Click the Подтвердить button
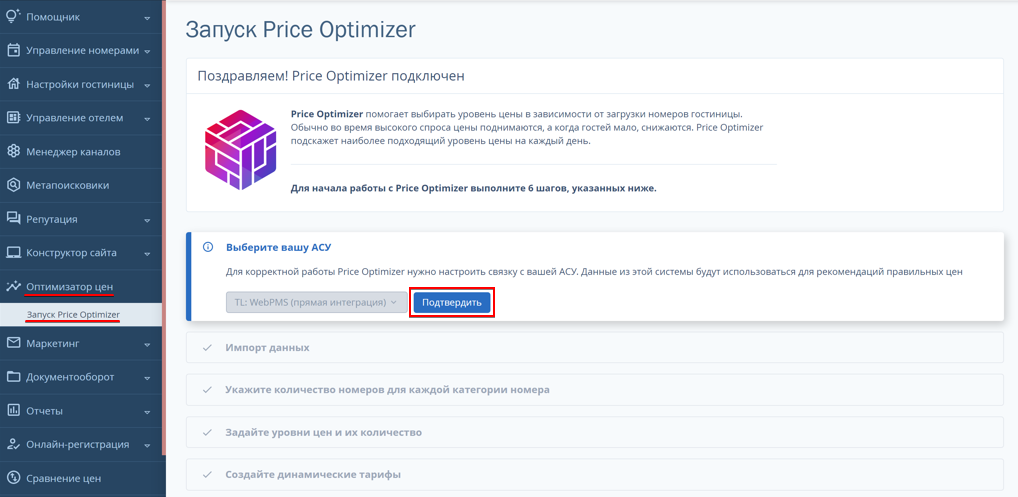 [x=452, y=303]
